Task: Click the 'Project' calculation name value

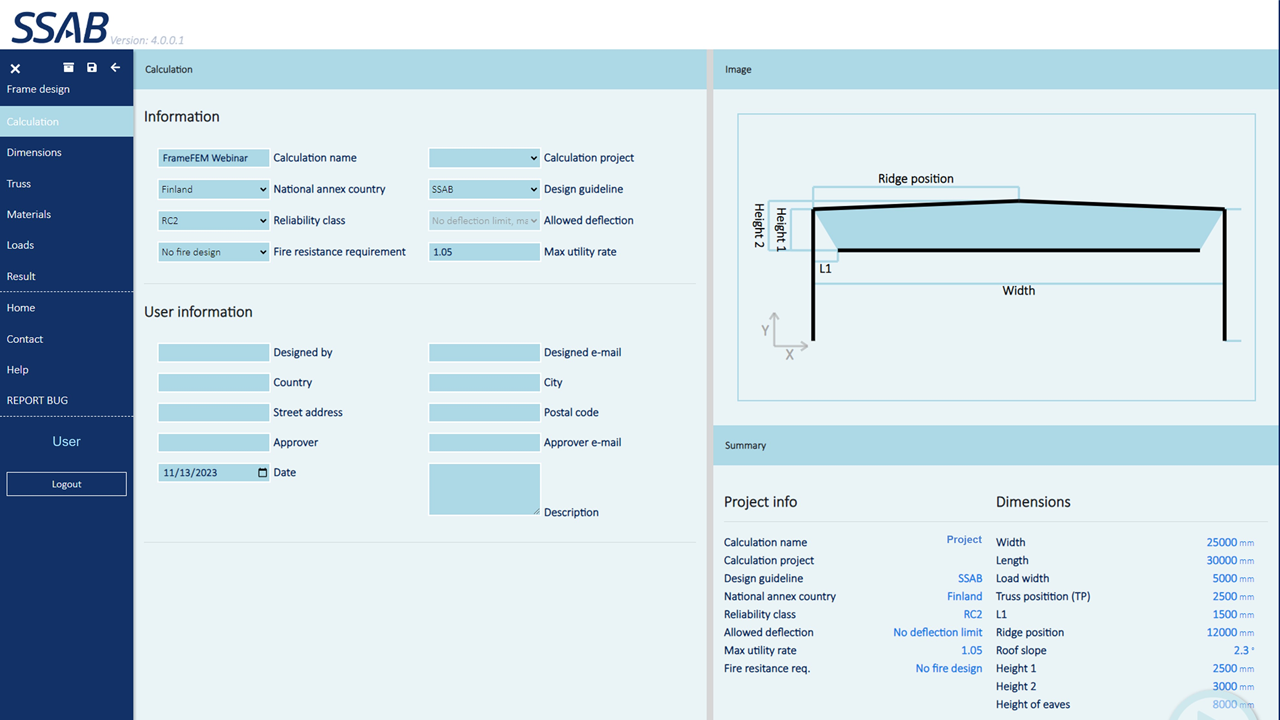Action: 964,540
